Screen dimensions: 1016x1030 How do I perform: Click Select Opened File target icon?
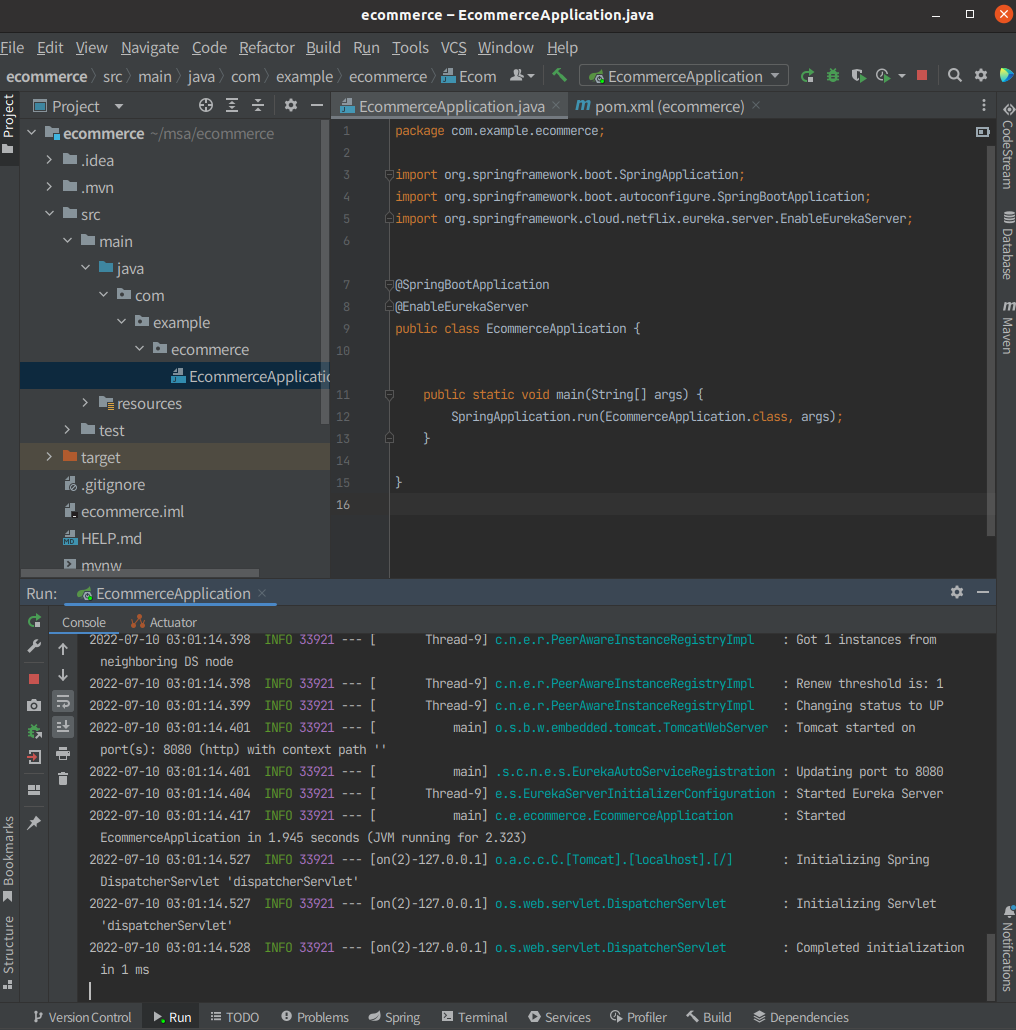[206, 106]
